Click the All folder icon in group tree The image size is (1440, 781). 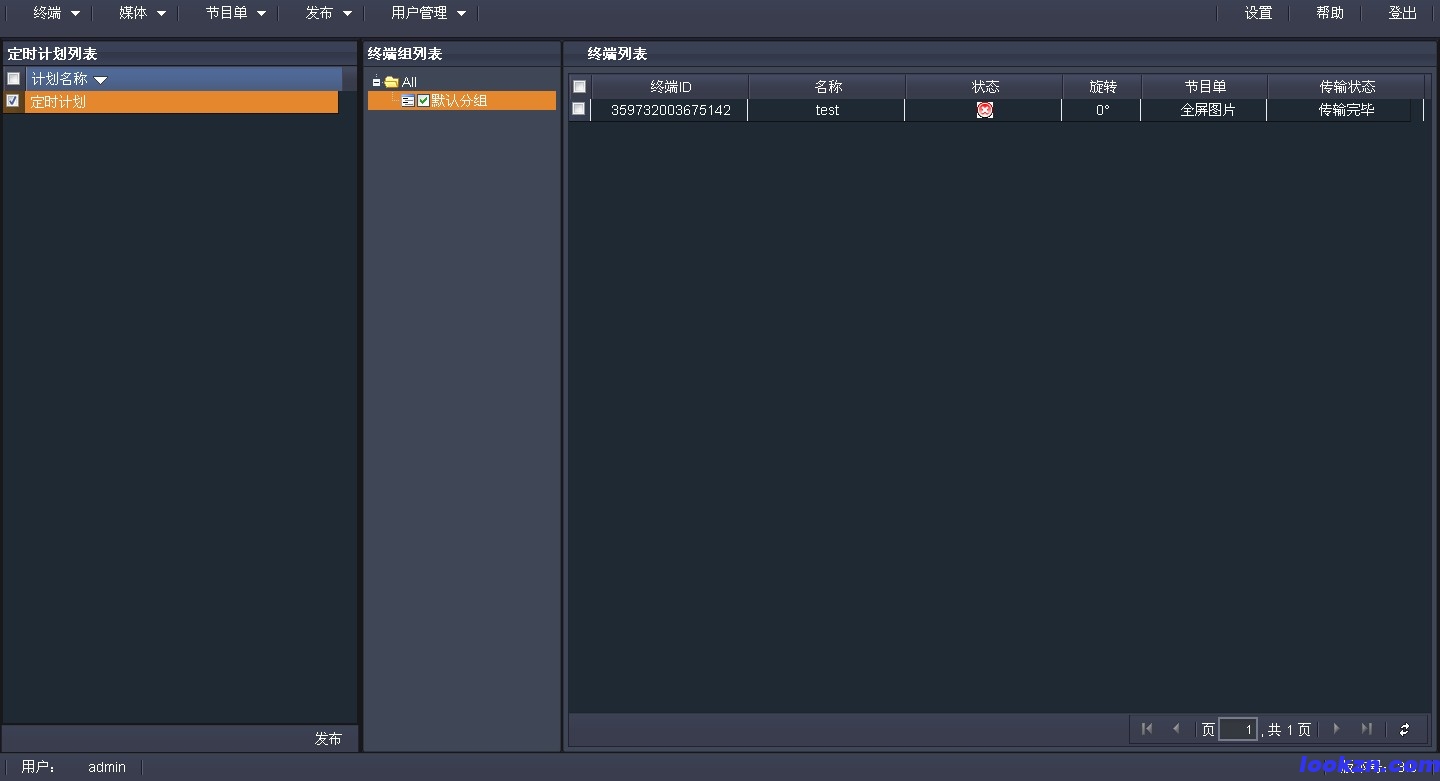(392, 82)
